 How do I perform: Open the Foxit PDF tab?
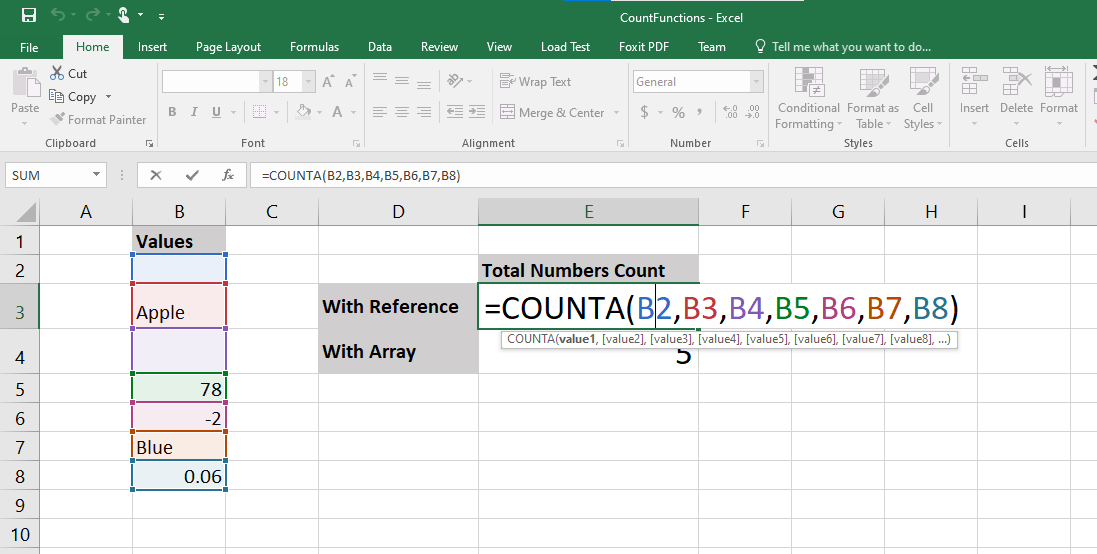pyautogui.click(x=644, y=47)
